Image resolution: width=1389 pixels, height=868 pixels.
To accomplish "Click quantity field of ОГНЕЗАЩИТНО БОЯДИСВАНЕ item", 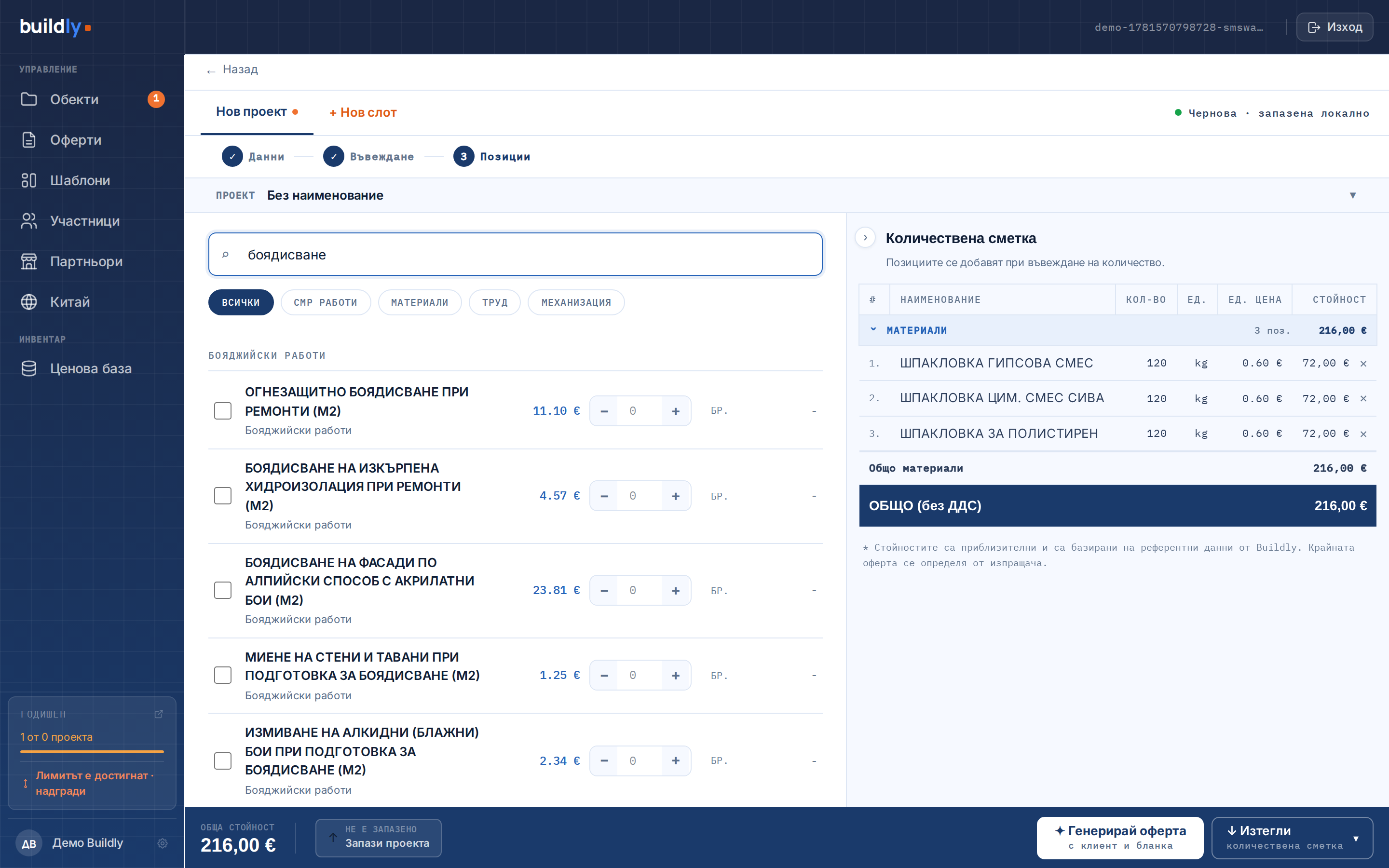I will click(640, 411).
